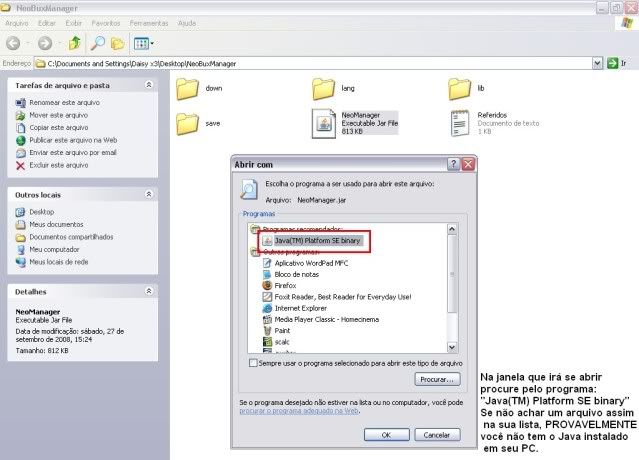
Task: Toggle the Folders pane toolbar icon
Action: [117, 43]
